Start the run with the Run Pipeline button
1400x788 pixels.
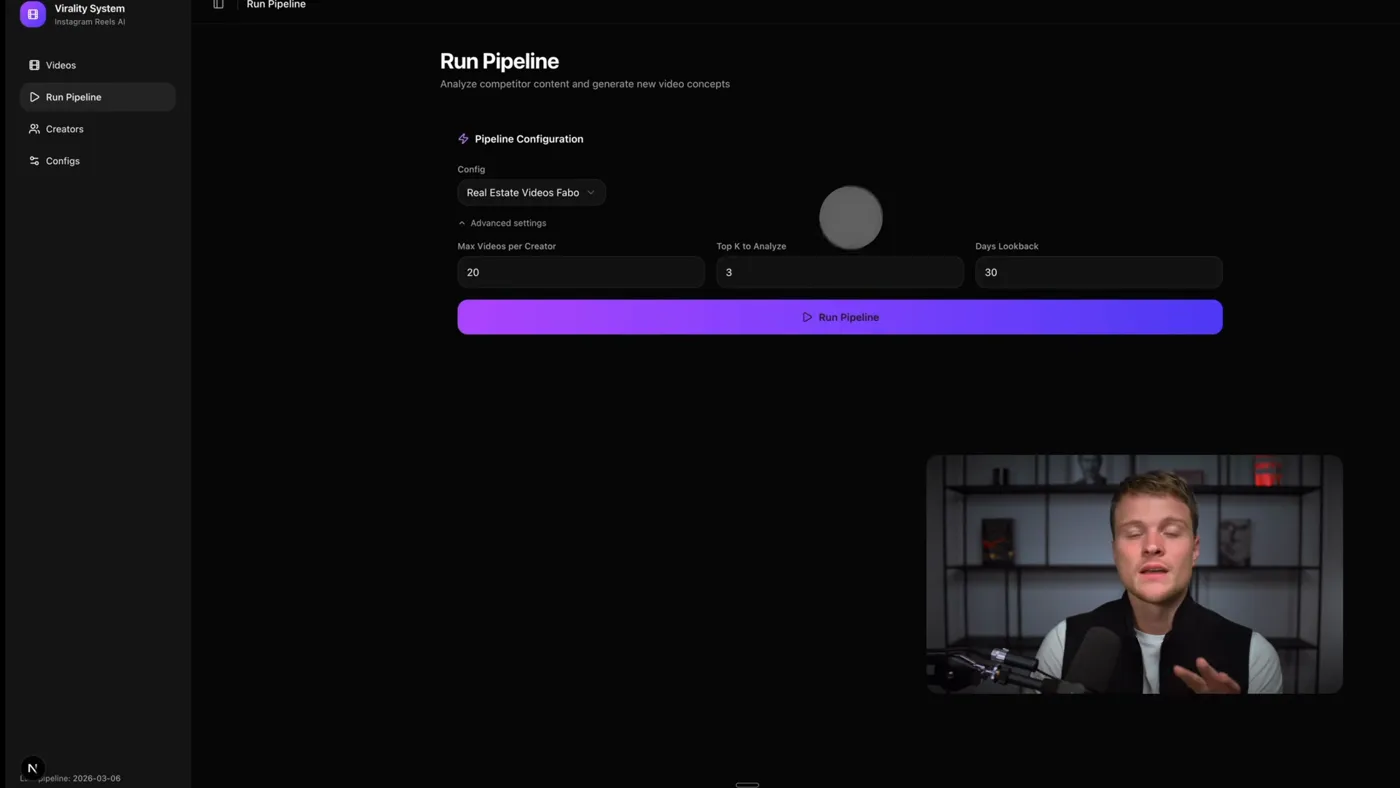tap(840, 317)
